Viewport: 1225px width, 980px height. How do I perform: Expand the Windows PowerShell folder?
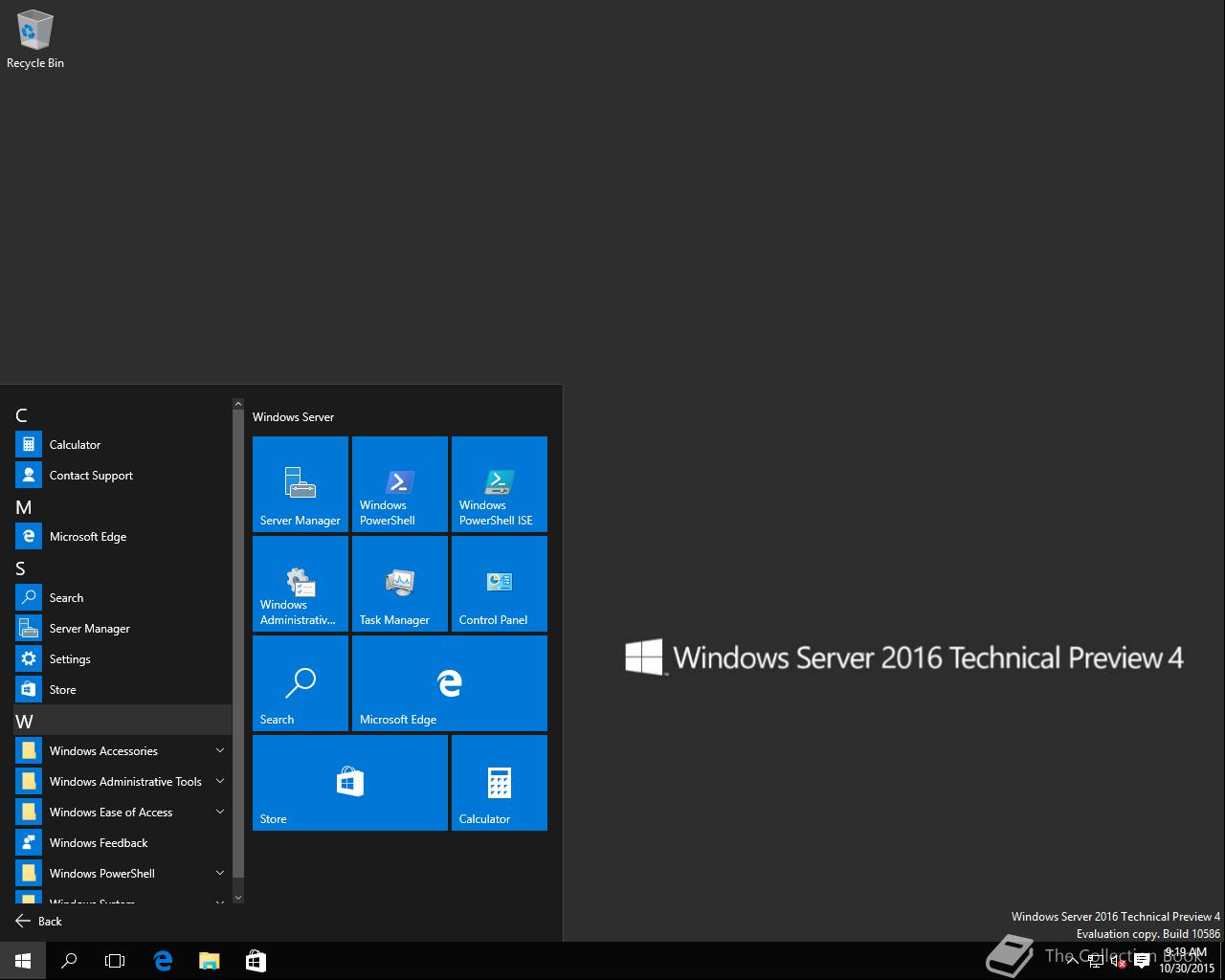click(122, 874)
